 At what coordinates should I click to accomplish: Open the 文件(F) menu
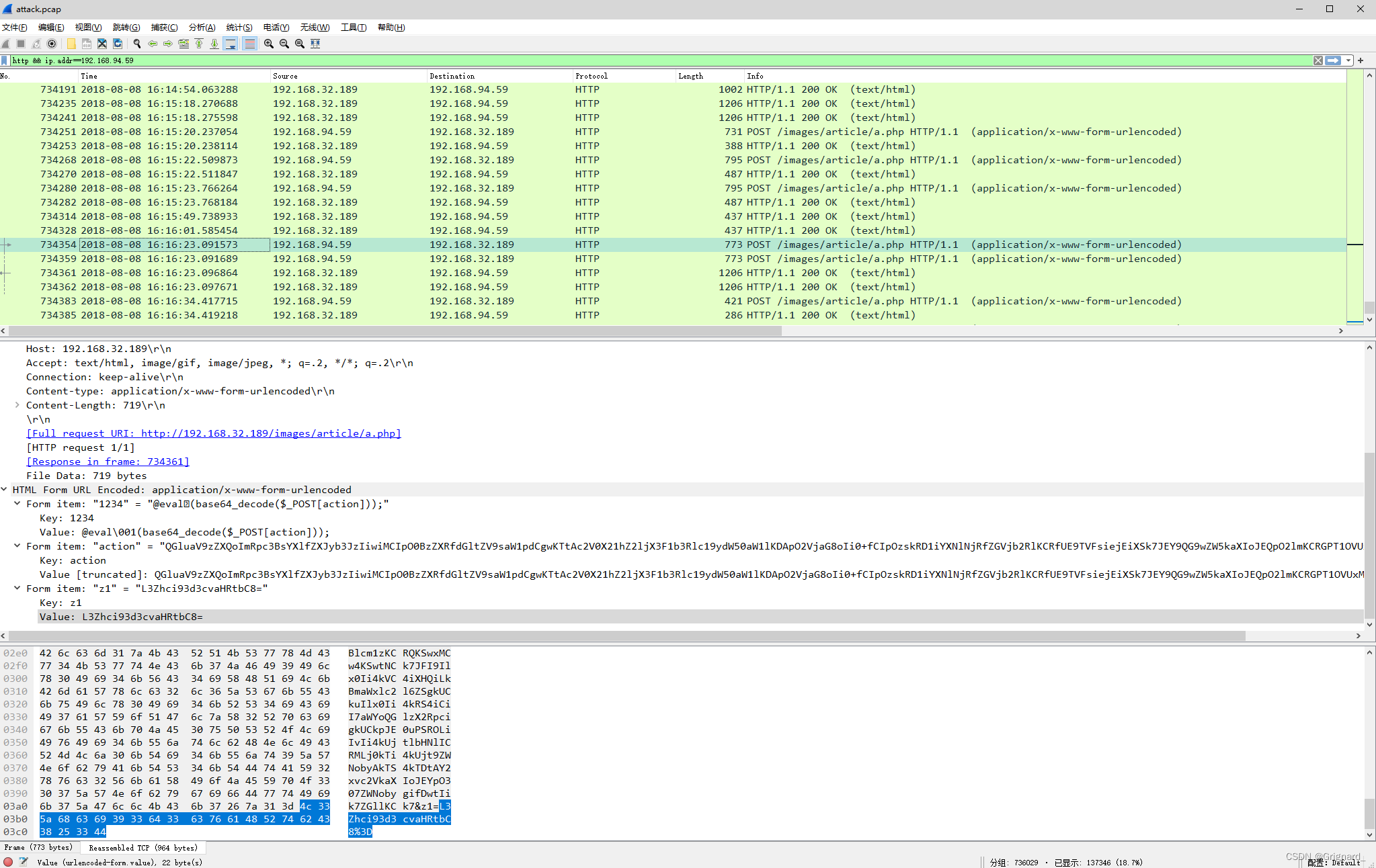tap(14, 28)
